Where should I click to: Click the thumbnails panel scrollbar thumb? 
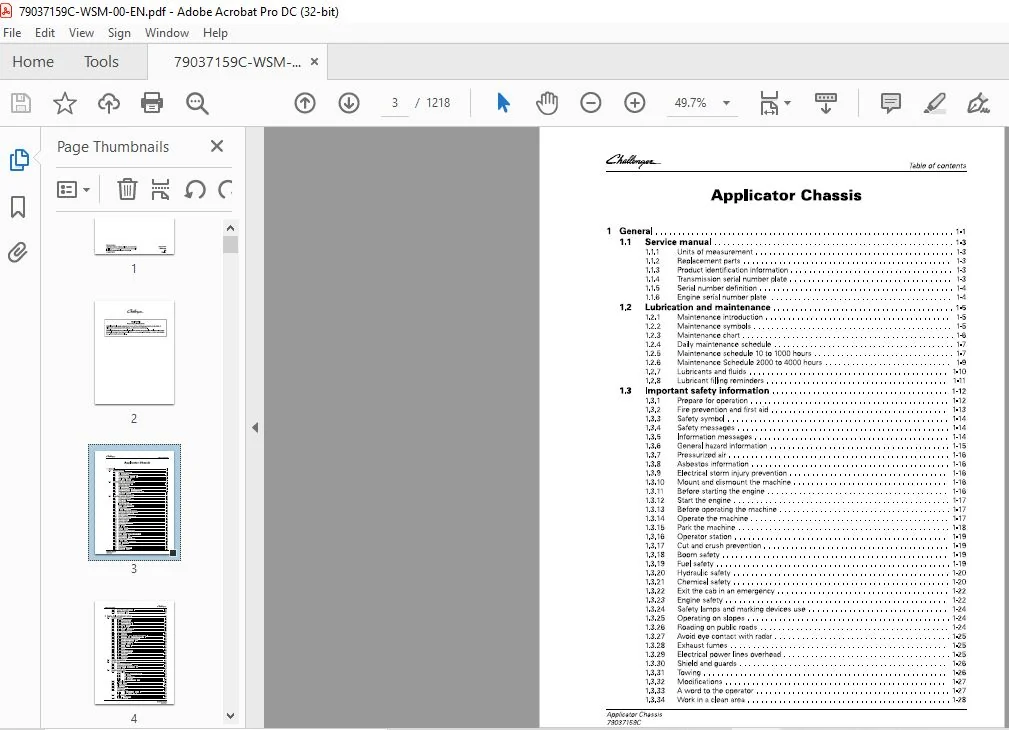click(x=230, y=245)
